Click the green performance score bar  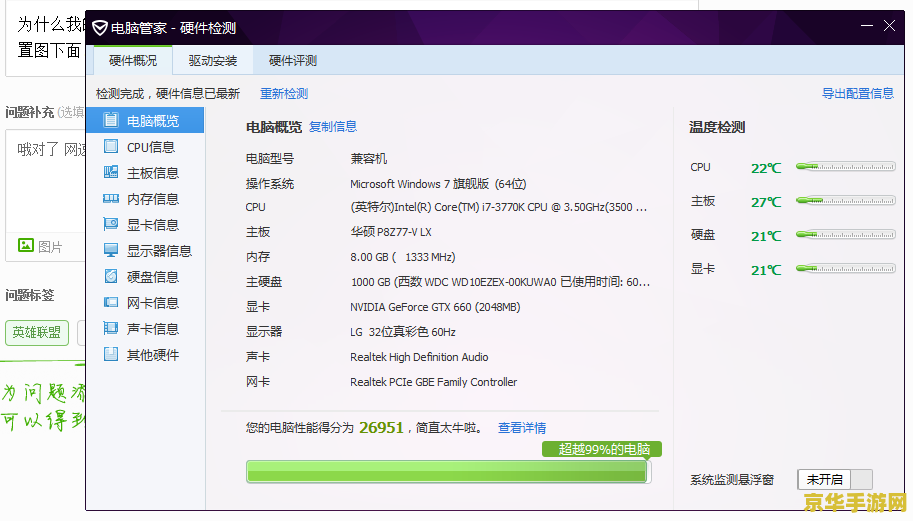448,472
